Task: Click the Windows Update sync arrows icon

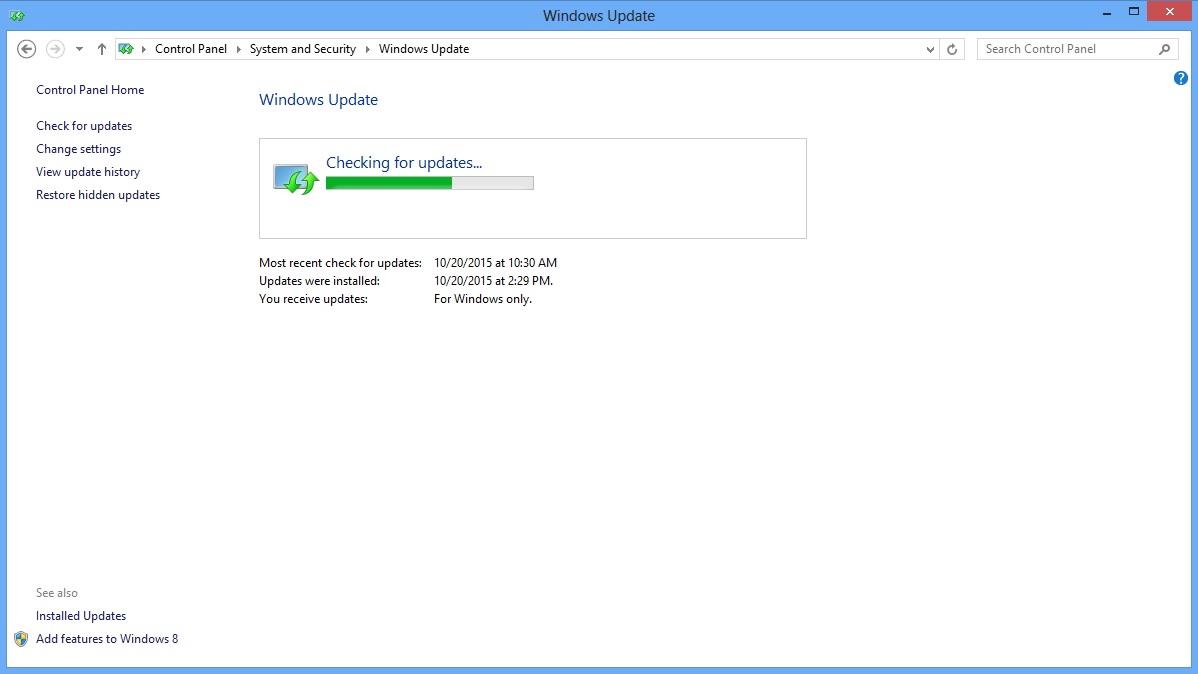Action: [x=296, y=179]
